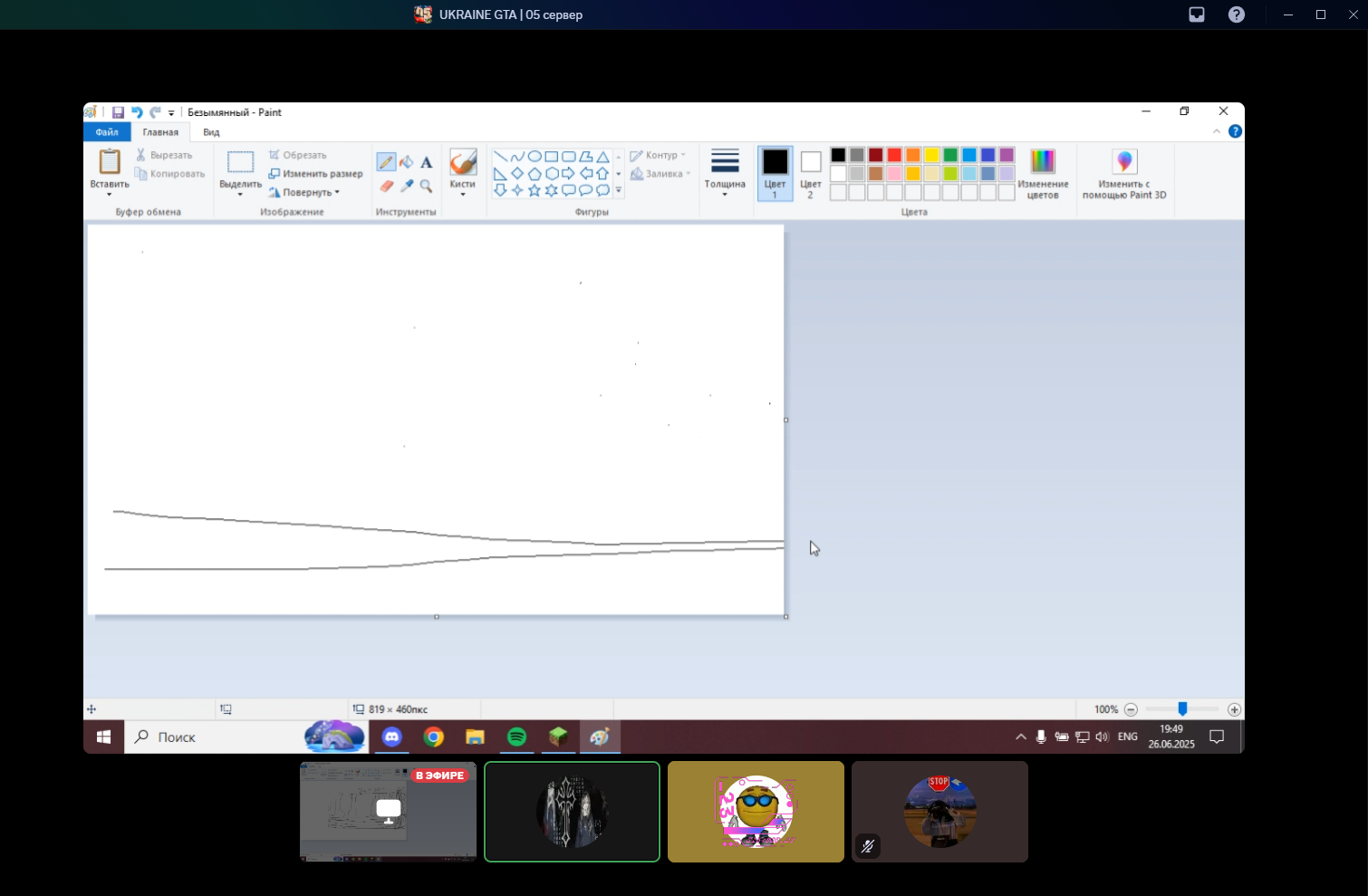Screen dimensions: 1368x896
Task: Open Chrome from the streamed taskbar
Action: (434, 737)
